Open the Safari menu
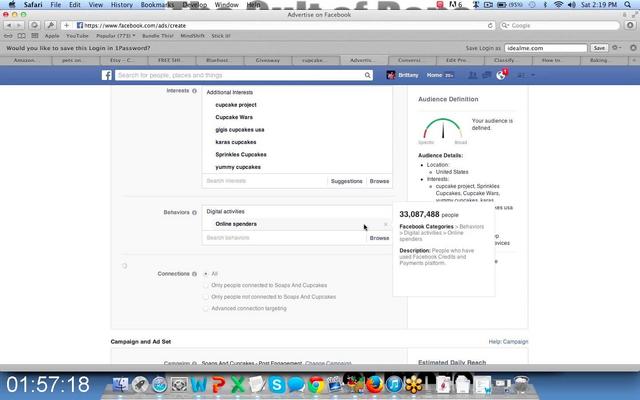This screenshot has height=400, width=640. (33, 4)
